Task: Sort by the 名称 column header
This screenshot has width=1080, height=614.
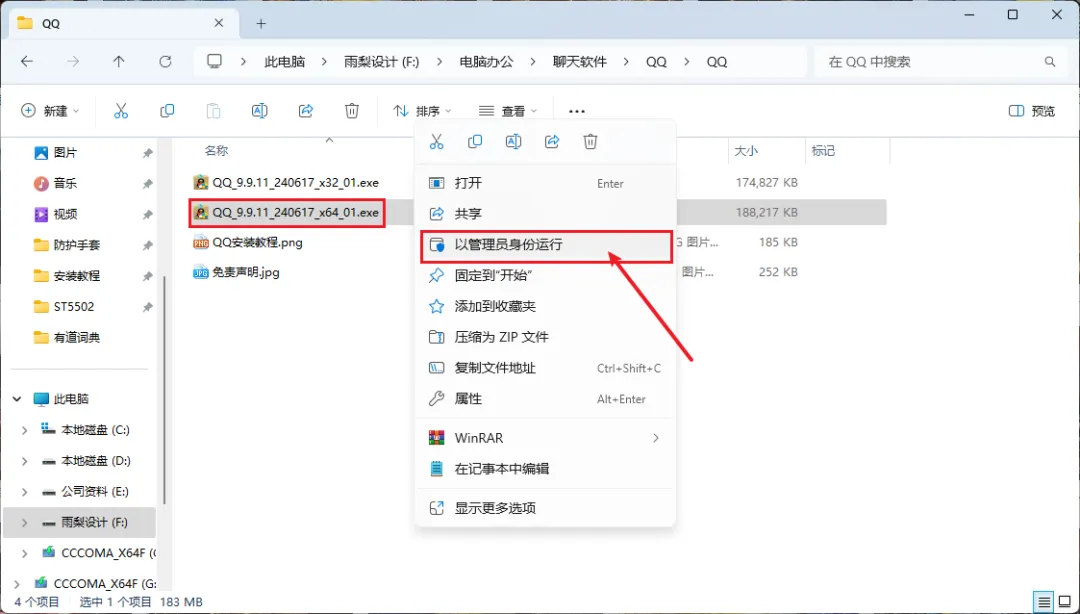Action: (x=216, y=150)
